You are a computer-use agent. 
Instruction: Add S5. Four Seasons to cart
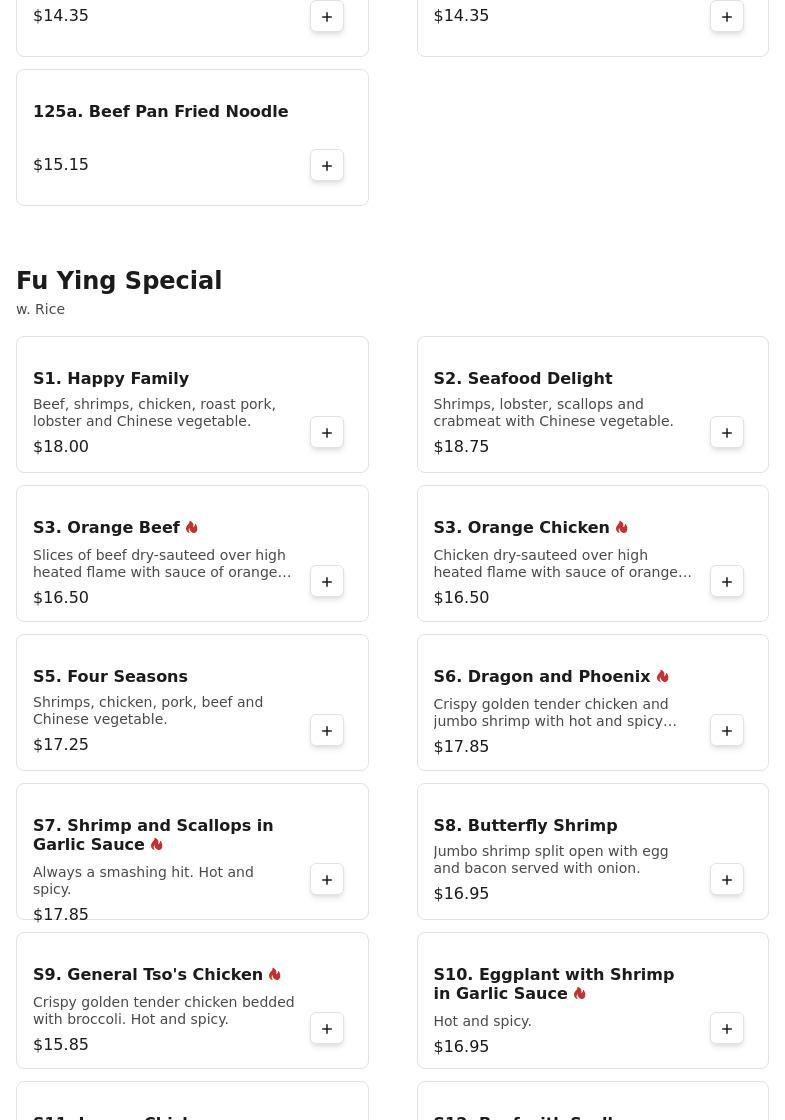pyautogui.click(x=327, y=731)
